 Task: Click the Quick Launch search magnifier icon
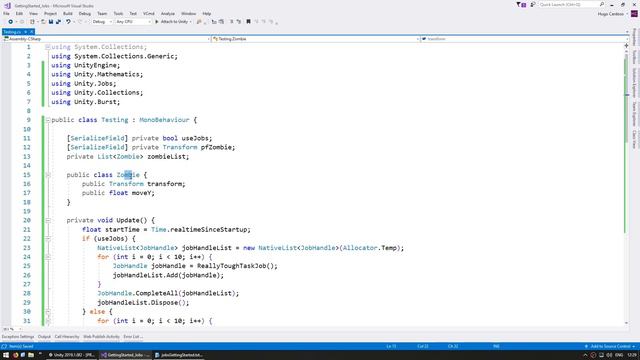pyautogui.click(x=602, y=4)
